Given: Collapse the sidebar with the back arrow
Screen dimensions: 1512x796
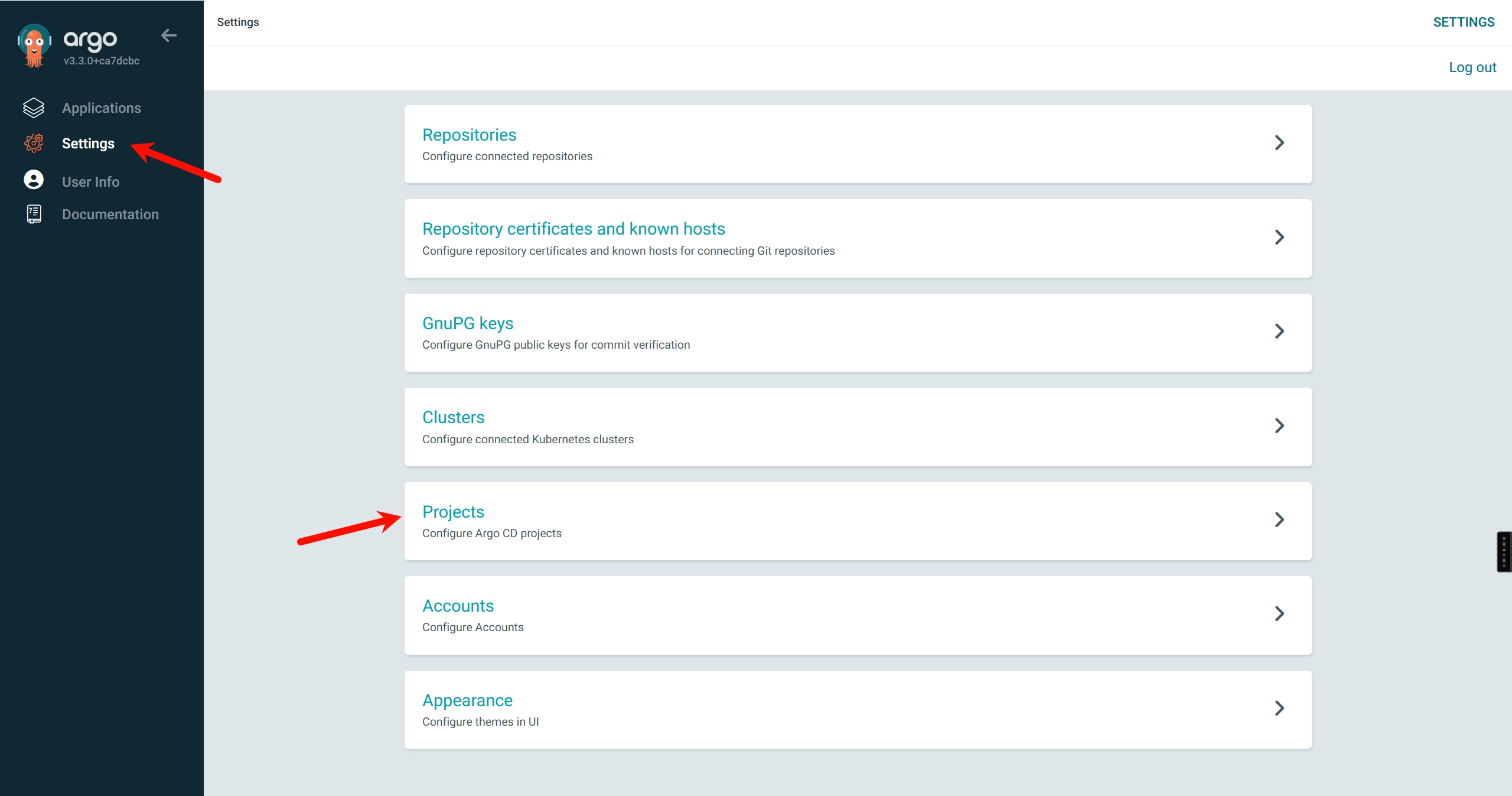Looking at the screenshot, I should pos(169,35).
